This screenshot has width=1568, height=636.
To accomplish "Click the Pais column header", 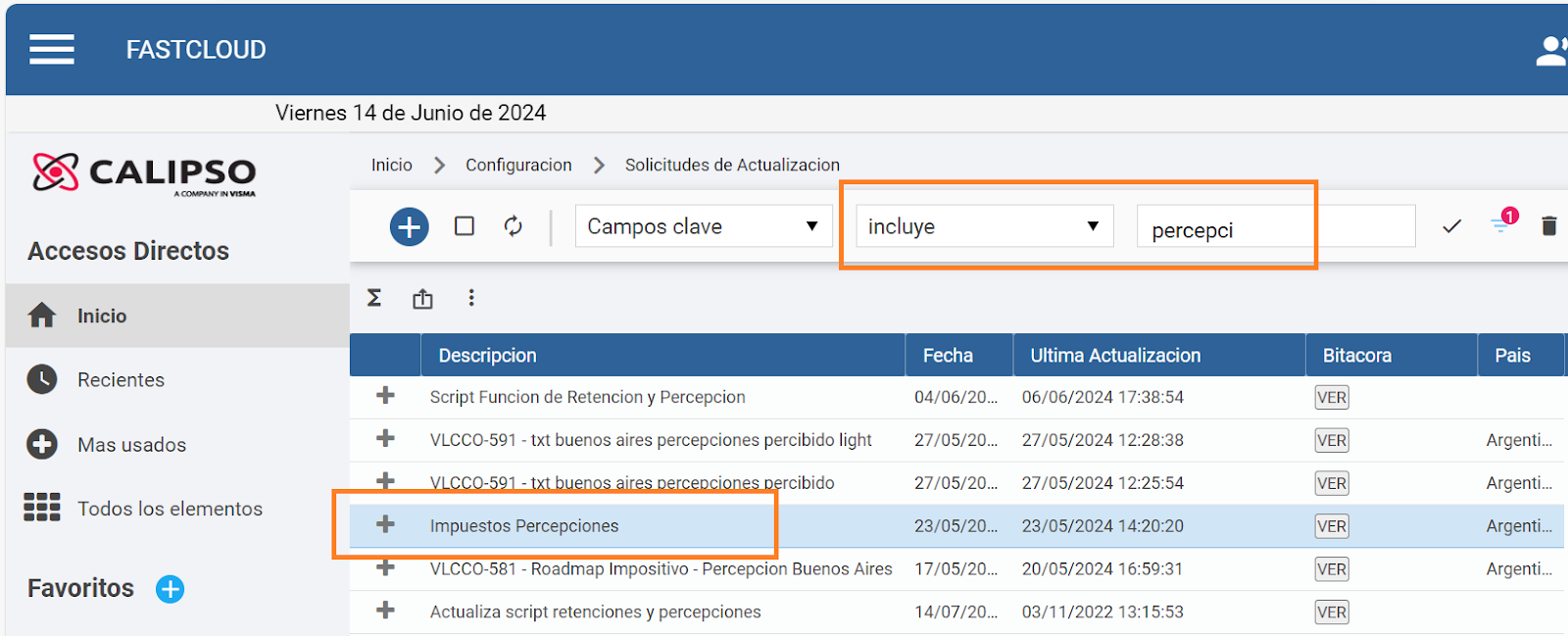I will pos(1521,356).
